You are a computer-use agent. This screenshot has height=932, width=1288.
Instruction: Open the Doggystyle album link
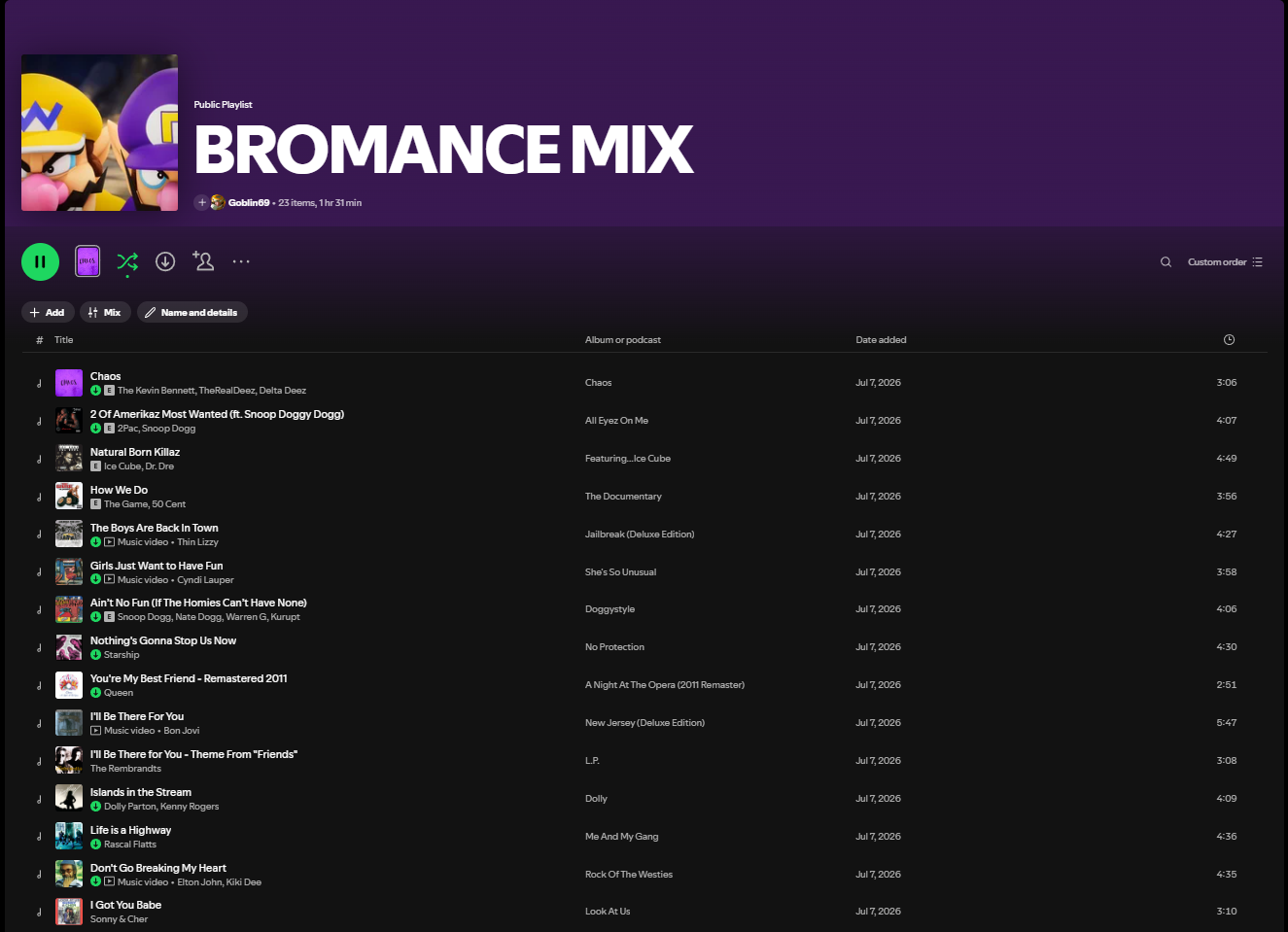click(x=609, y=609)
